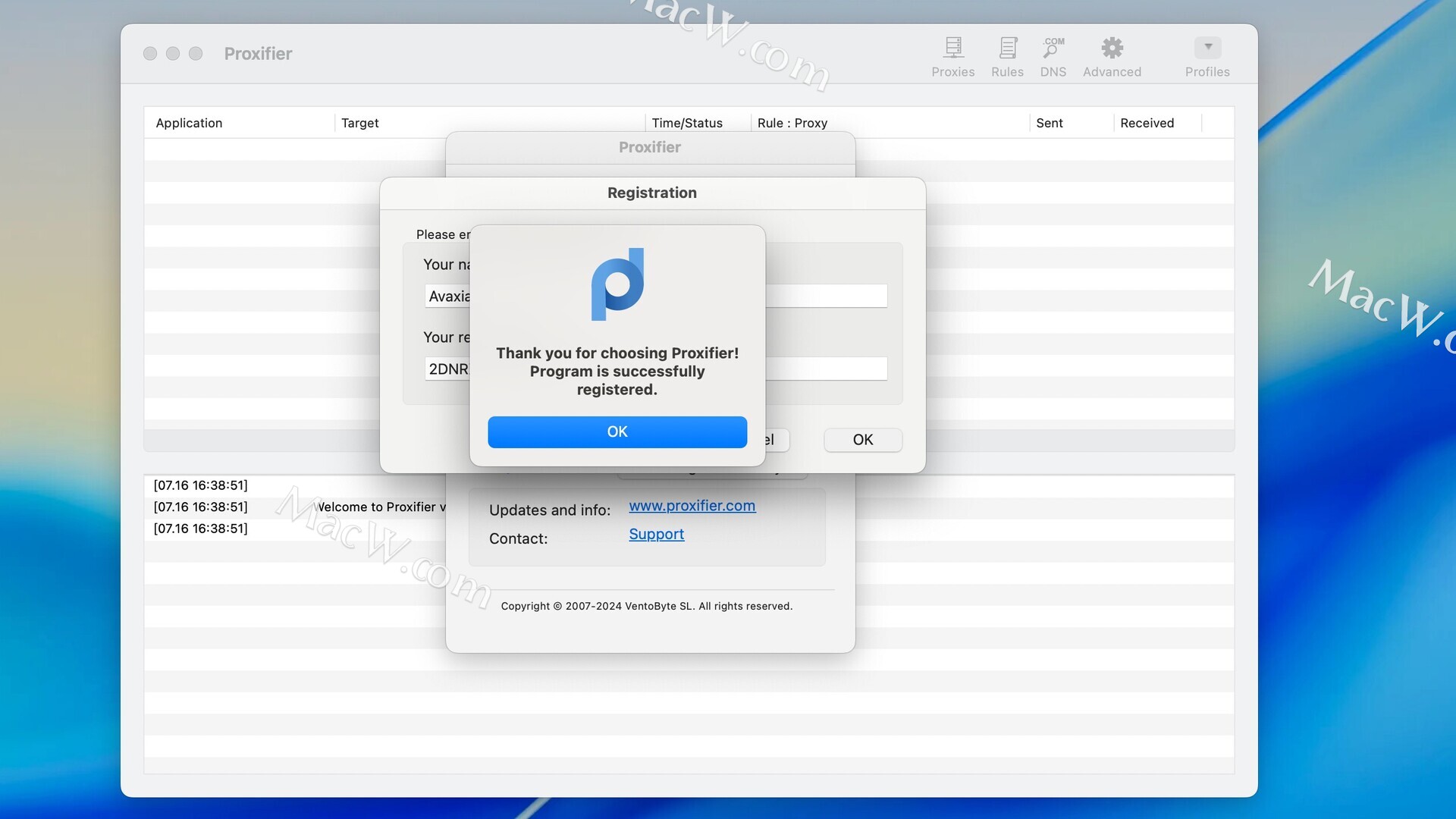The width and height of the screenshot is (1456, 819).
Task: Sort by the Target column header
Action: (359, 123)
